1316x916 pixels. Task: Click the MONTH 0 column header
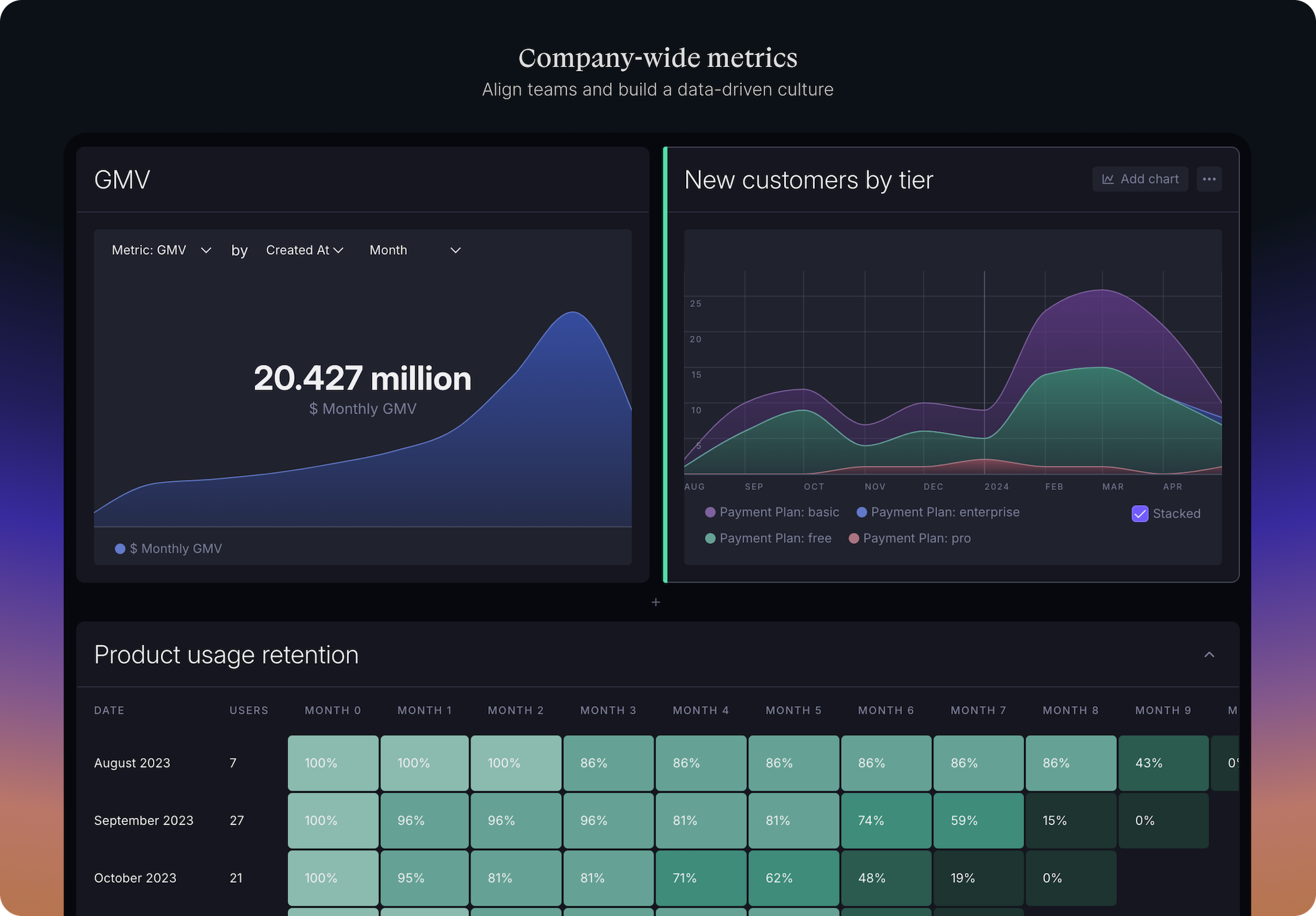point(333,710)
